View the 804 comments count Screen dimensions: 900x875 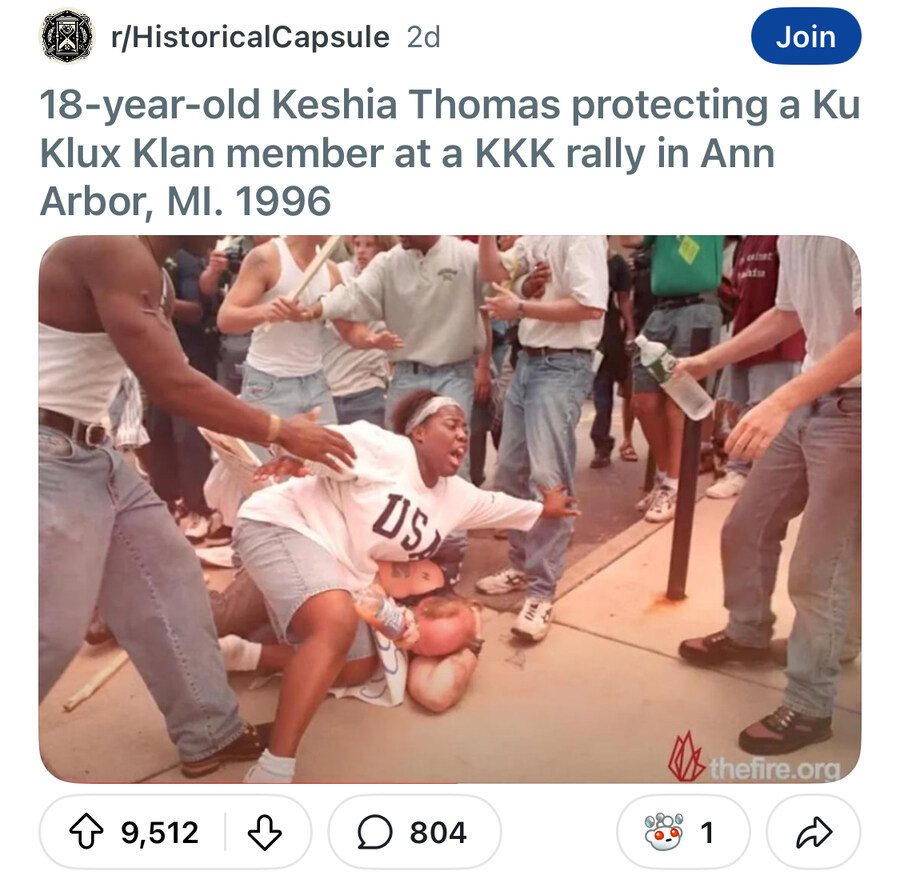(x=439, y=833)
